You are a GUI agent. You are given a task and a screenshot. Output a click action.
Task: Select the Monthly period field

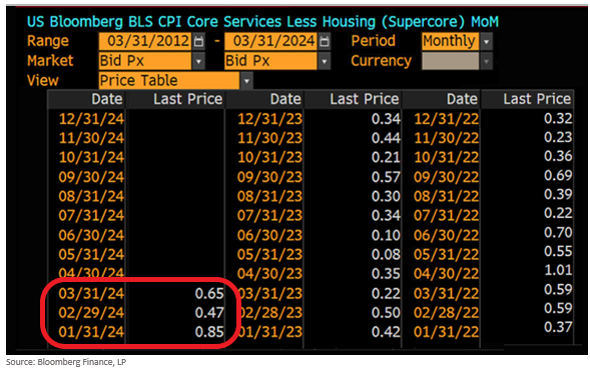(x=450, y=41)
